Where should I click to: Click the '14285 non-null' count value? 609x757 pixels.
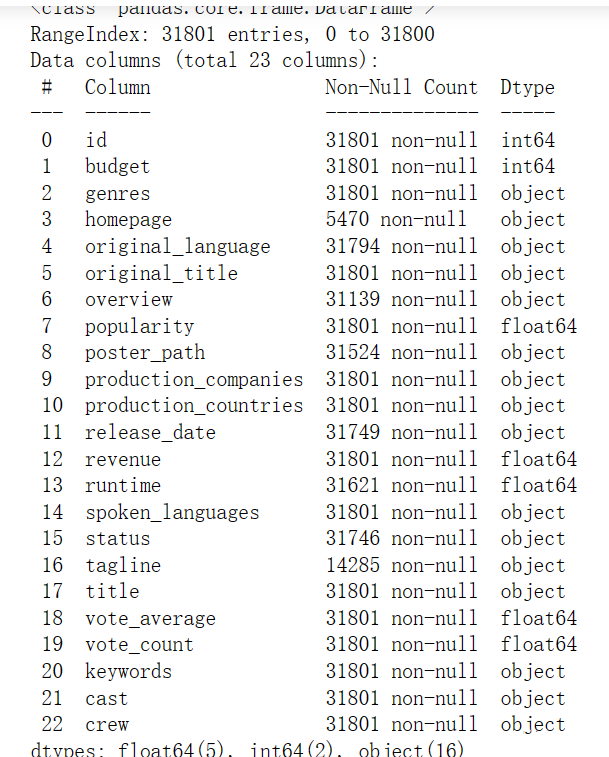click(401, 565)
